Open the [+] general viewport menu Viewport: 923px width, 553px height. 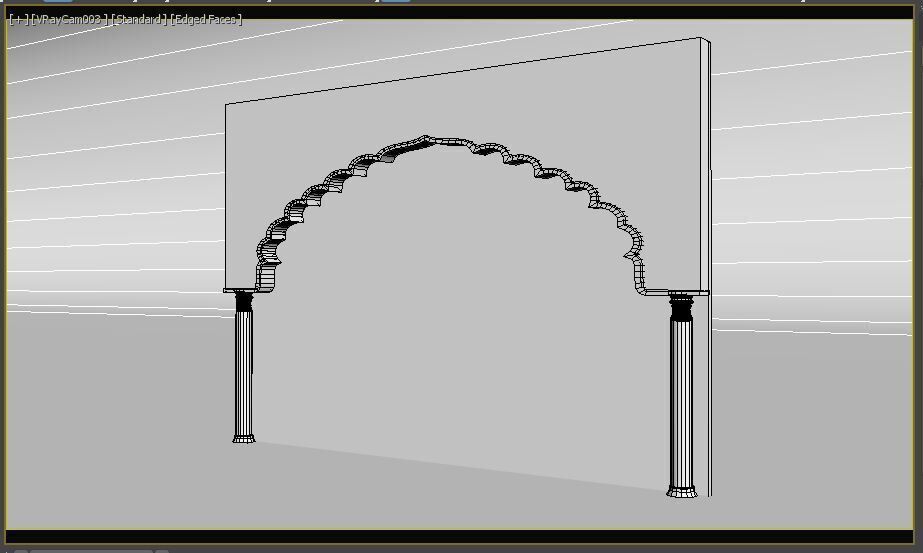point(19,19)
